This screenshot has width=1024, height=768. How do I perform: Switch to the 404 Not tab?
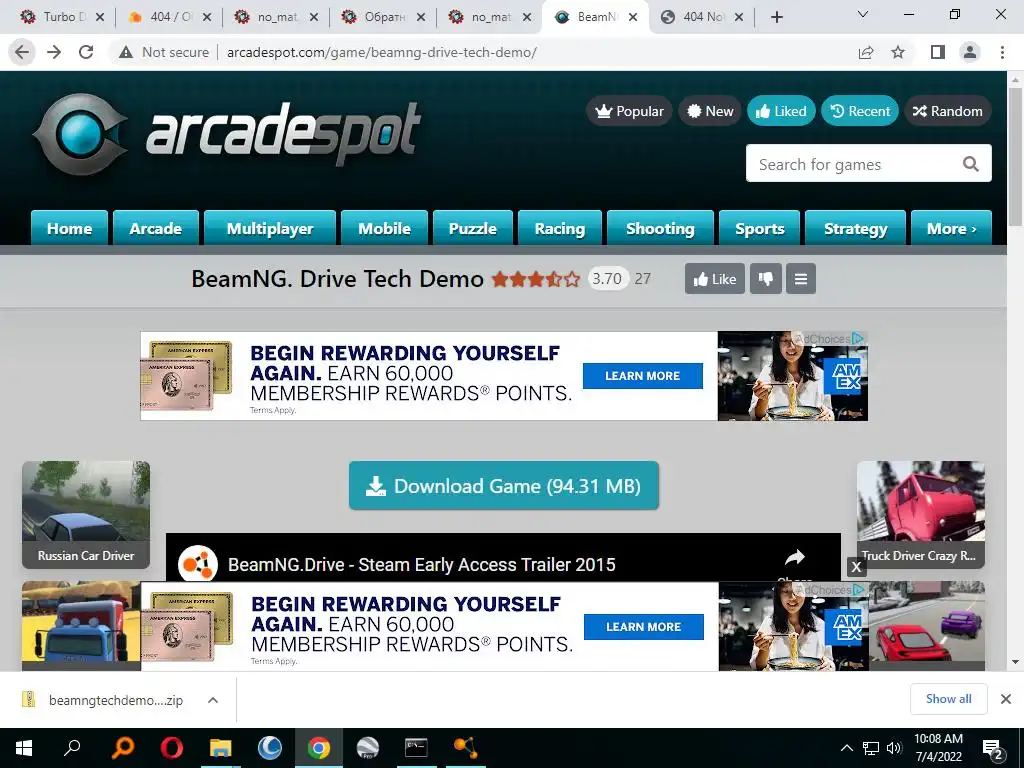coord(703,17)
